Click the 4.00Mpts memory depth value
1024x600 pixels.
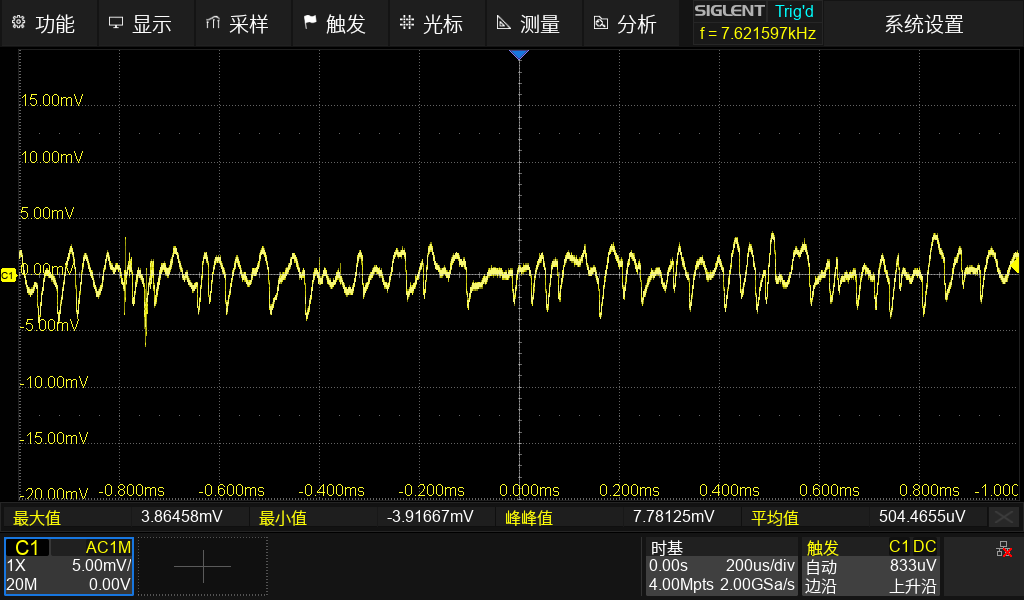click(680, 584)
